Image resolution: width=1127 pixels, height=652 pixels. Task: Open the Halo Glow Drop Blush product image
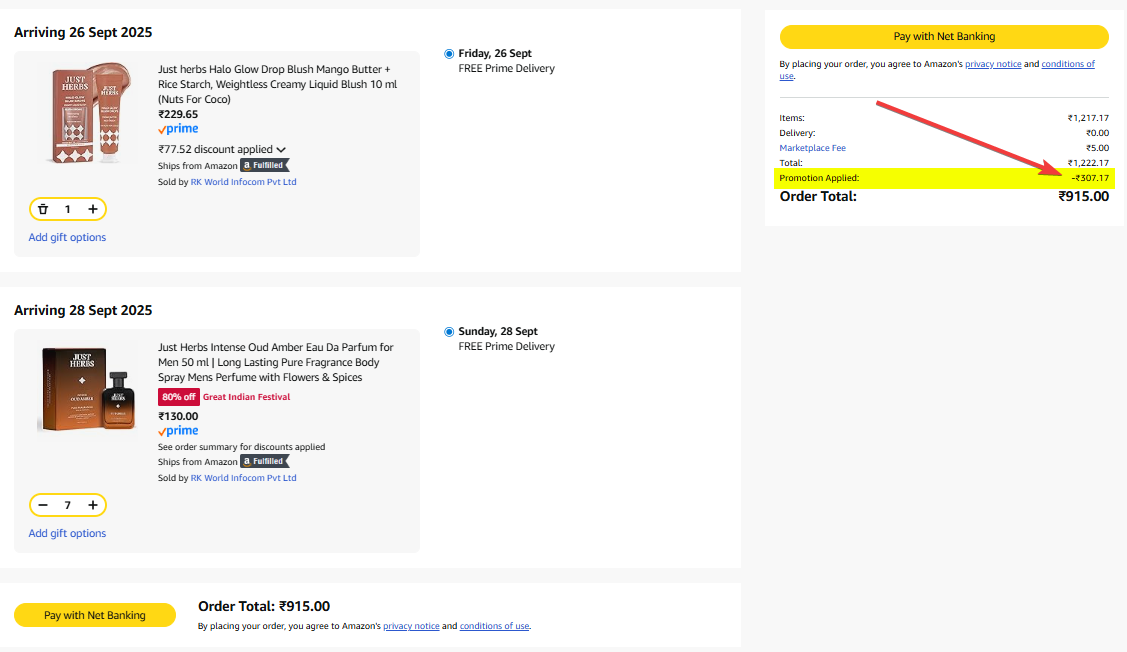click(89, 113)
